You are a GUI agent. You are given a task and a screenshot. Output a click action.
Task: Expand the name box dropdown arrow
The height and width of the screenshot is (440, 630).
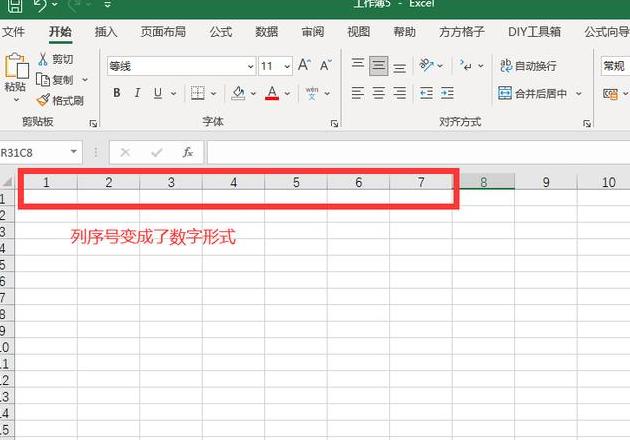click(x=74, y=152)
